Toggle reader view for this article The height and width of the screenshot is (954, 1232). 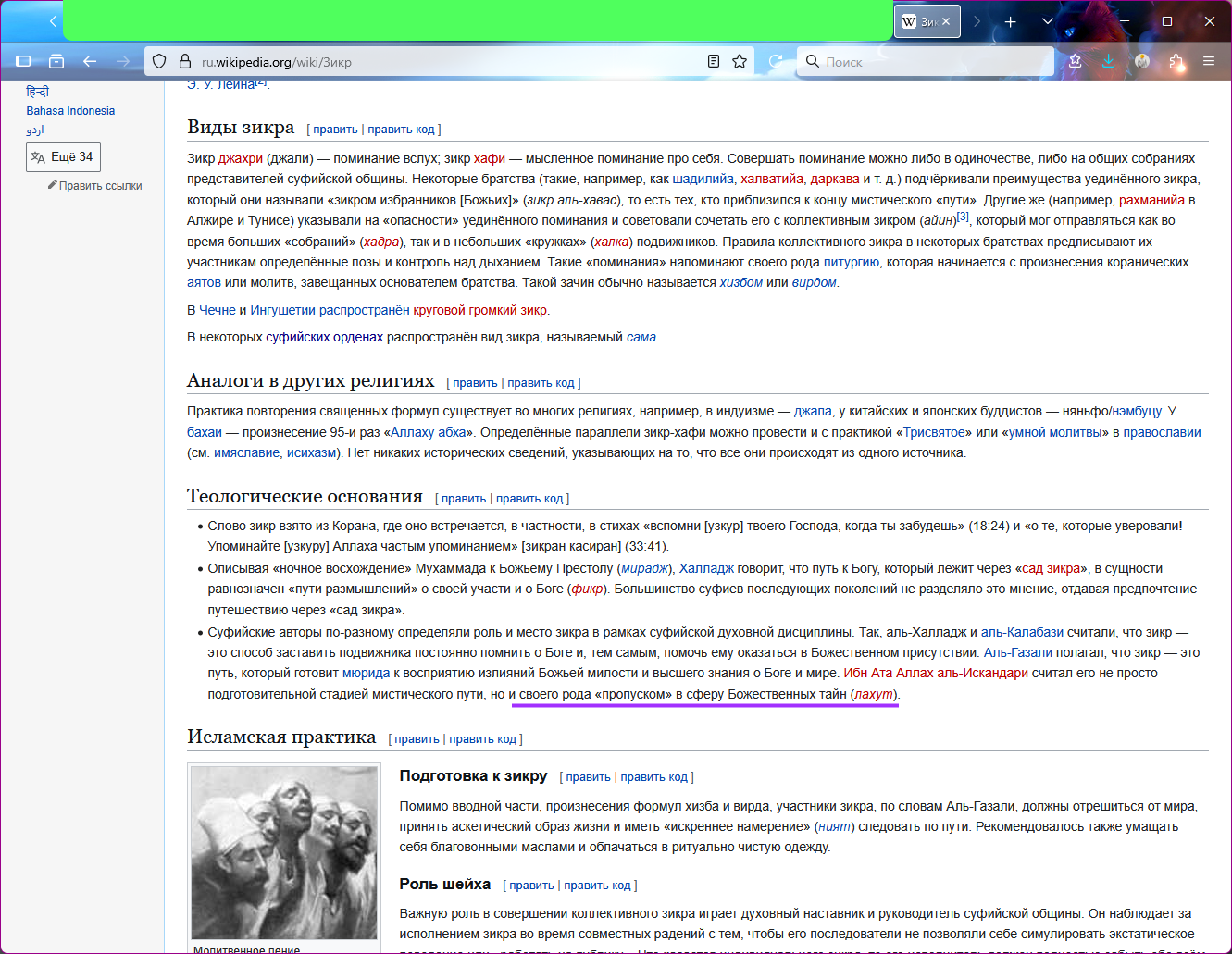tap(714, 61)
